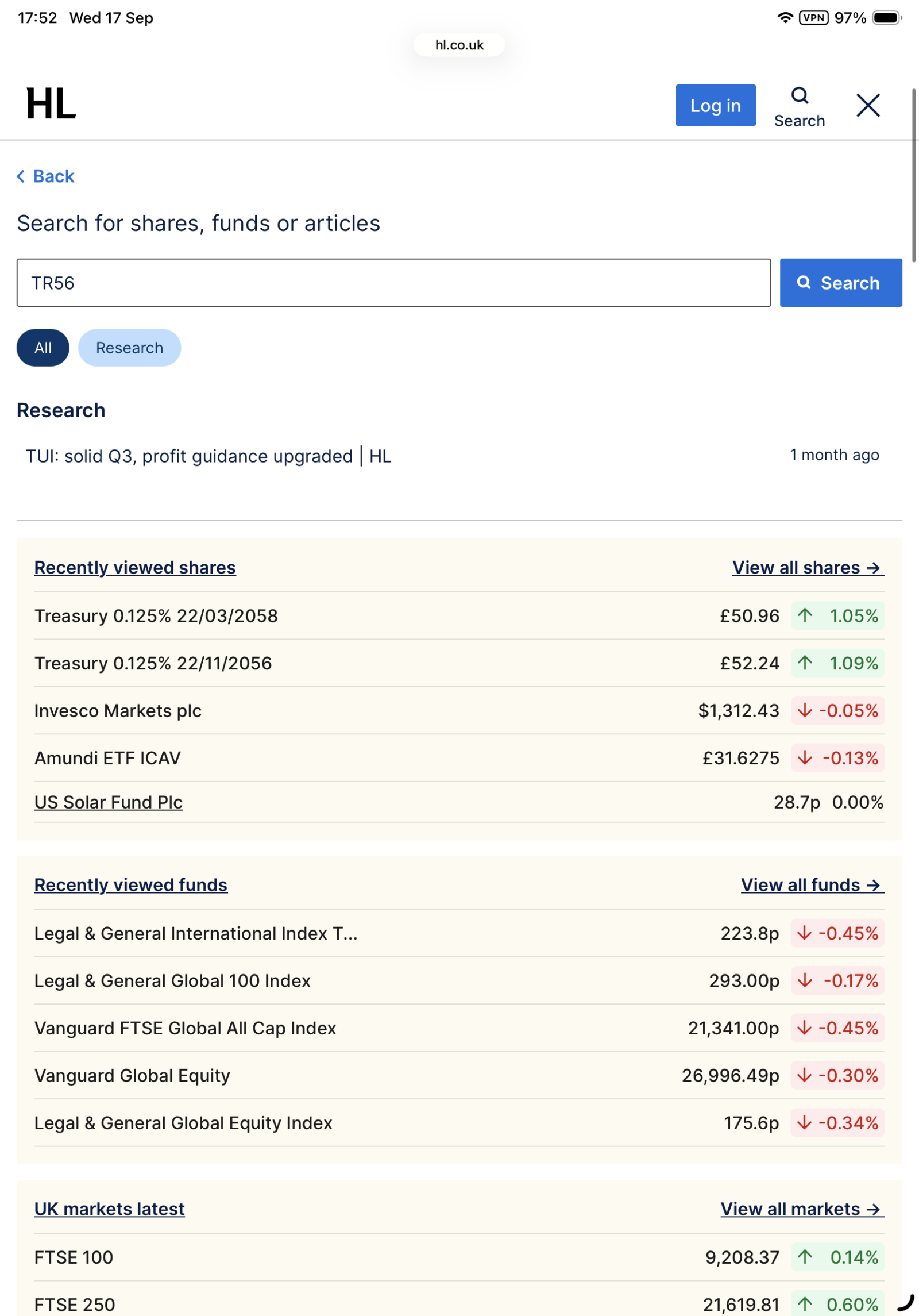919x1316 pixels.
Task: Open TUI solid Q3 research article
Action: 208,456
